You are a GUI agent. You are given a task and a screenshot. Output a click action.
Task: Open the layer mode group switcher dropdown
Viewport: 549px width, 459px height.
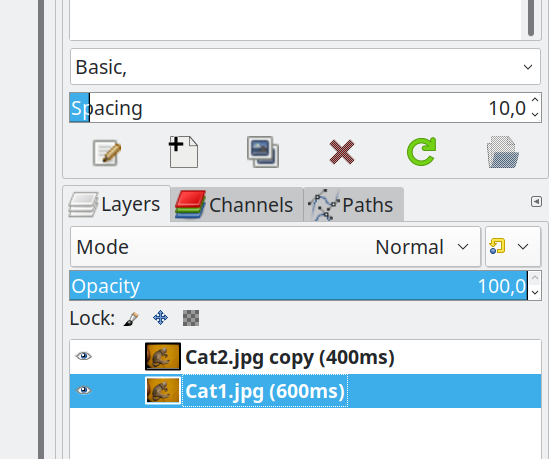point(513,247)
